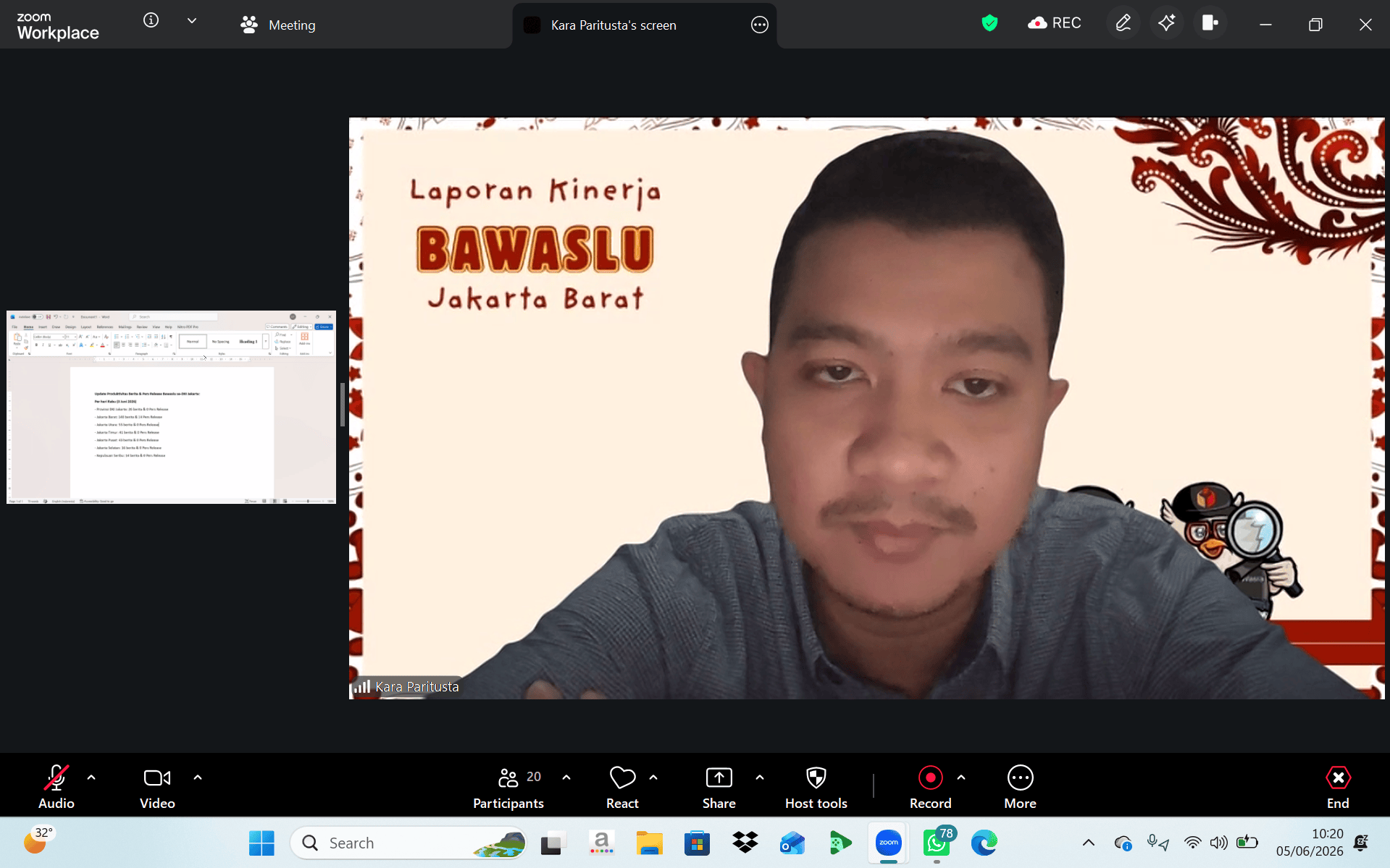The width and height of the screenshot is (1390, 868).
Task: Click the volume speaker tray icon
Action: [1219, 843]
